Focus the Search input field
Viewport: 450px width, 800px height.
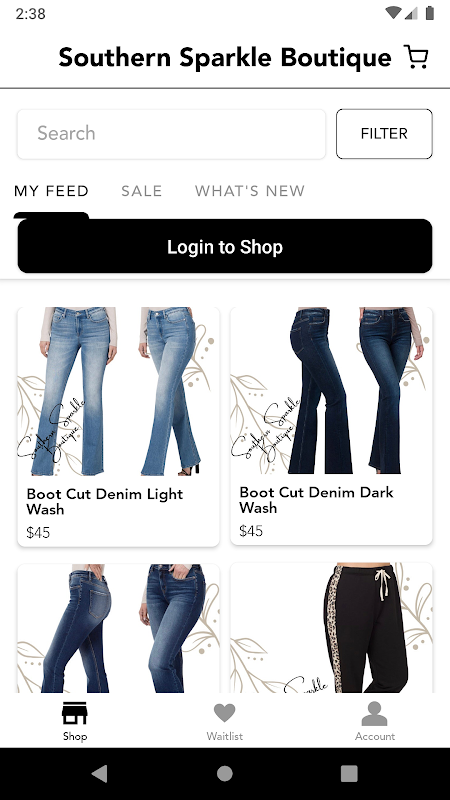click(171, 134)
